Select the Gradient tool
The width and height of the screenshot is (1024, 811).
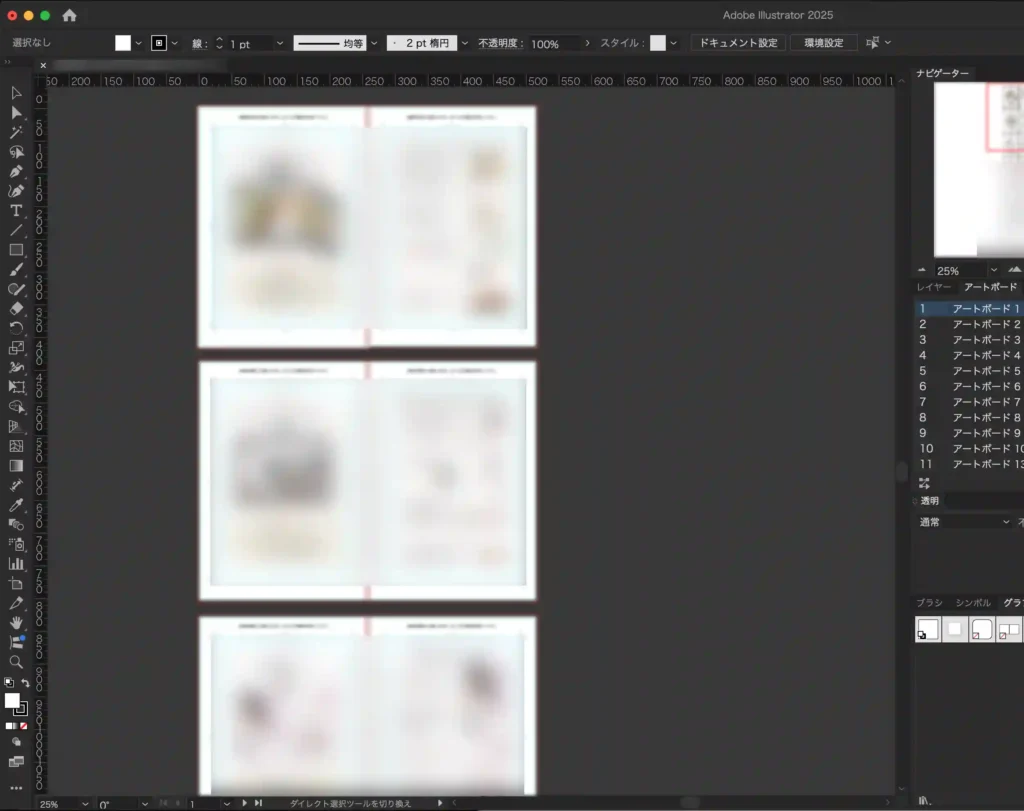click(16, 466)
